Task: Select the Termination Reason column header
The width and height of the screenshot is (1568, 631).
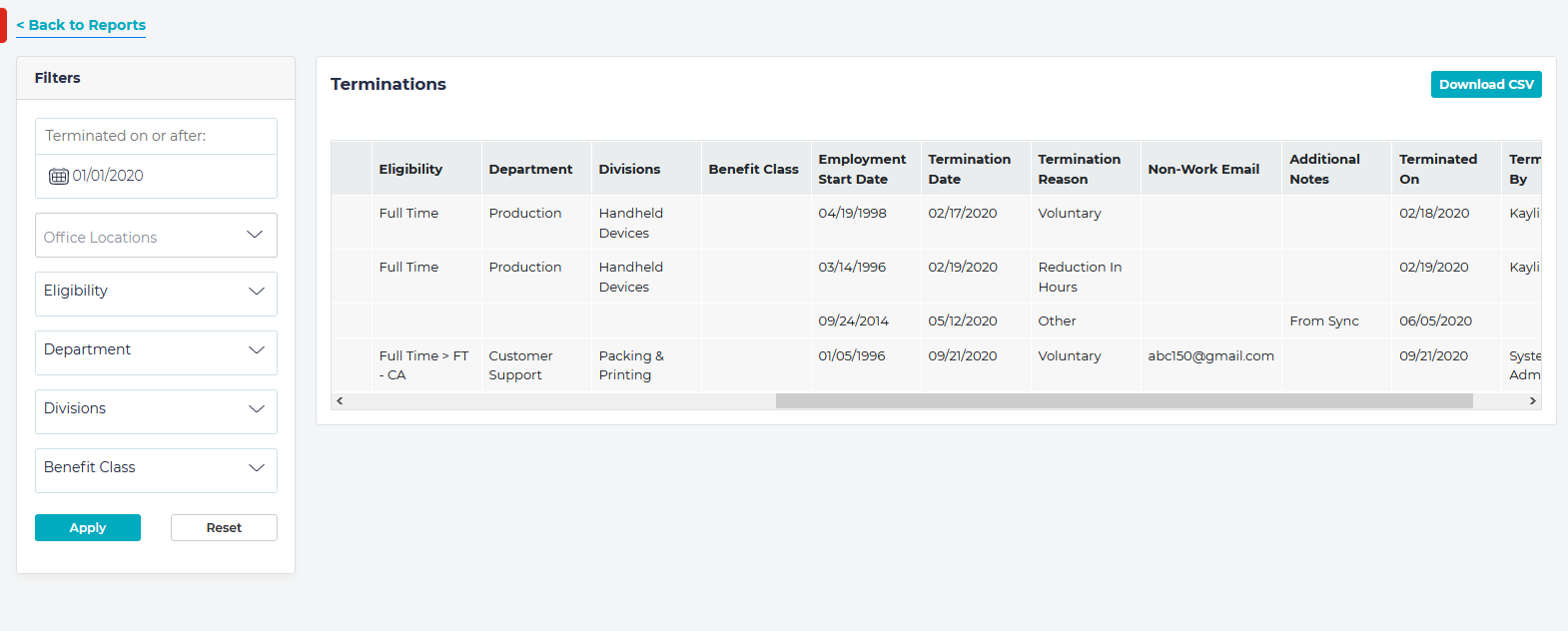Action: [1079, 169]
